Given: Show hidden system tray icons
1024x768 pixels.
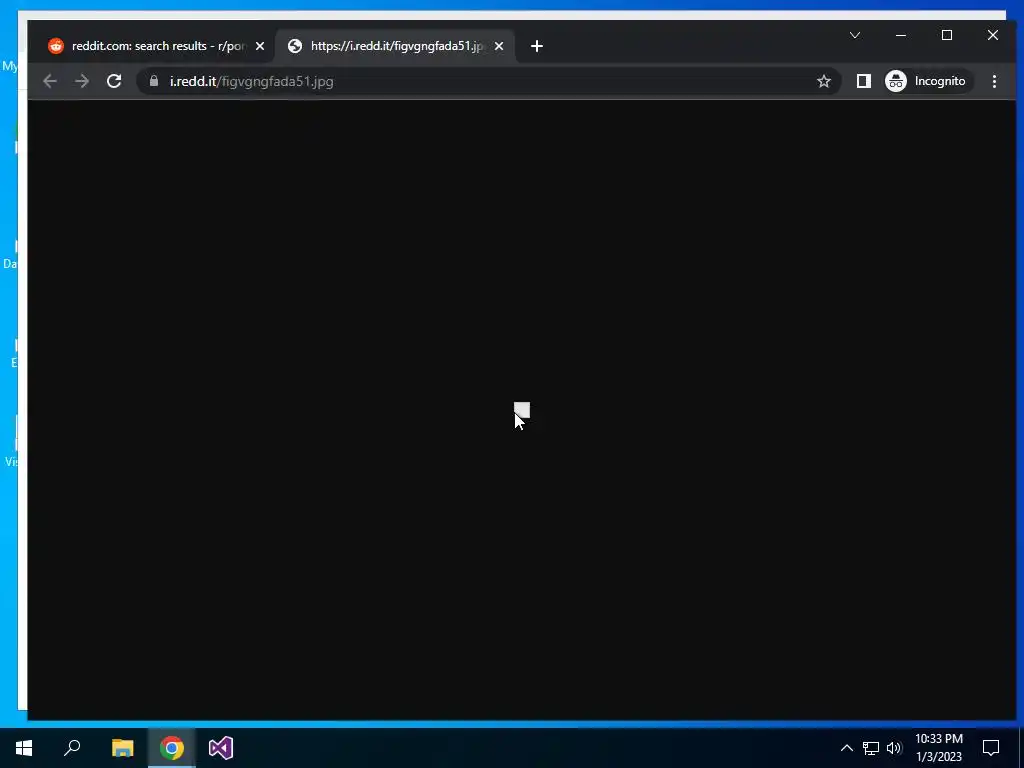Looking at the screenshot, I should coord(846,748).
